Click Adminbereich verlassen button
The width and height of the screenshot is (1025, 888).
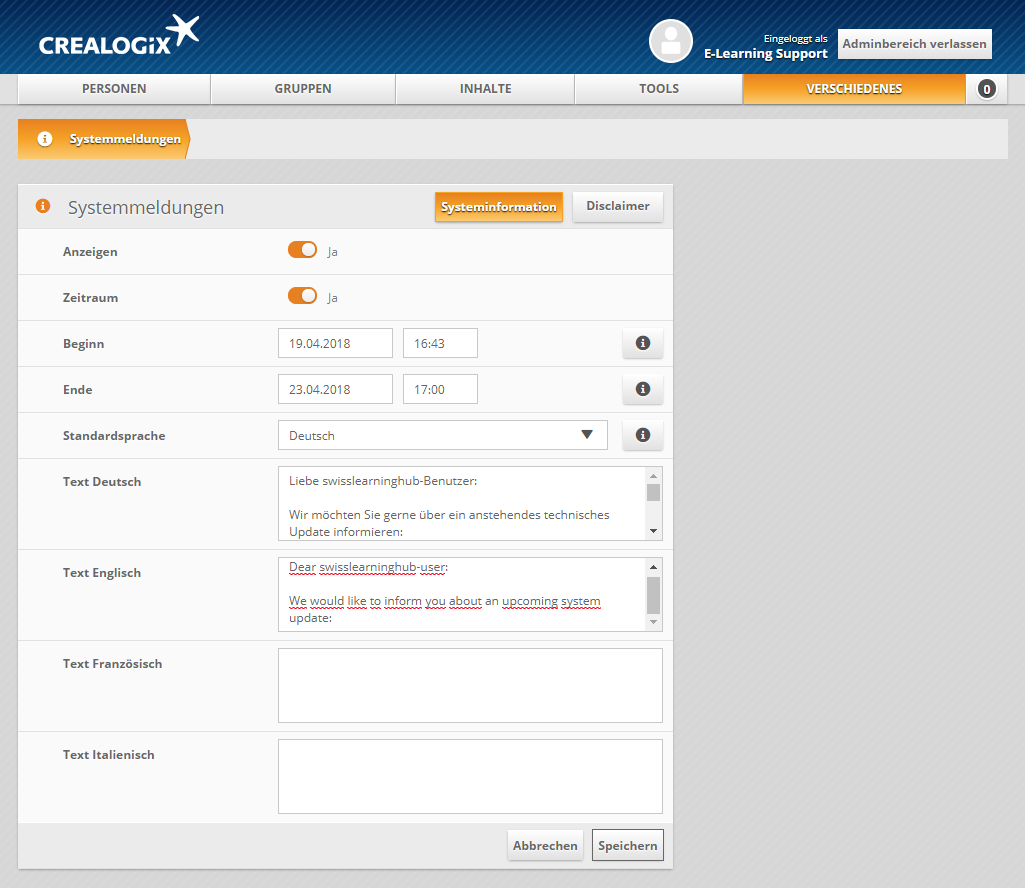914,44
